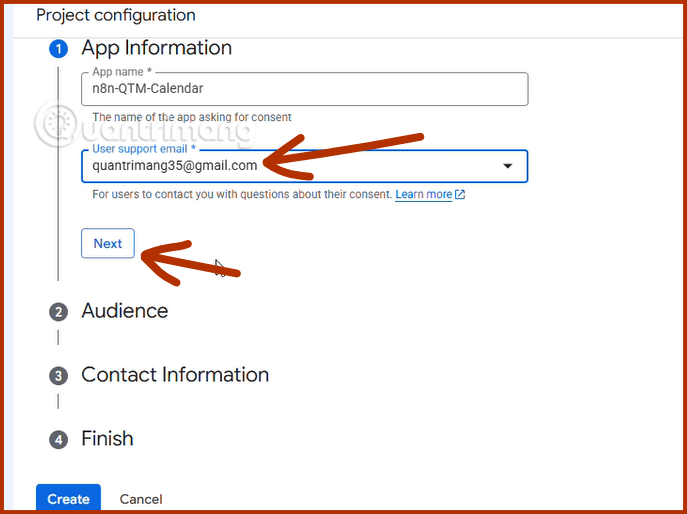Click the Cancel button
This screenshot has height=514, width=687.
(141, 499)
